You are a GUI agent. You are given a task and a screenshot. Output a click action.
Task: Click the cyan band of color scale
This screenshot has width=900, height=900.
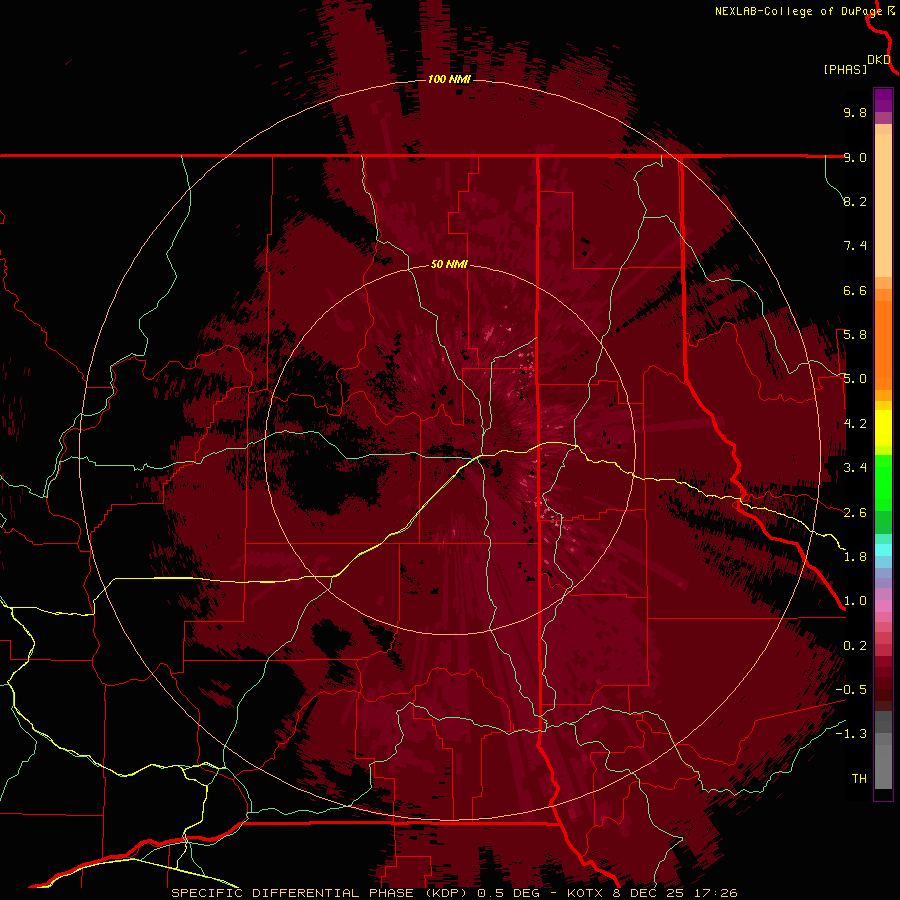(883, 550)
